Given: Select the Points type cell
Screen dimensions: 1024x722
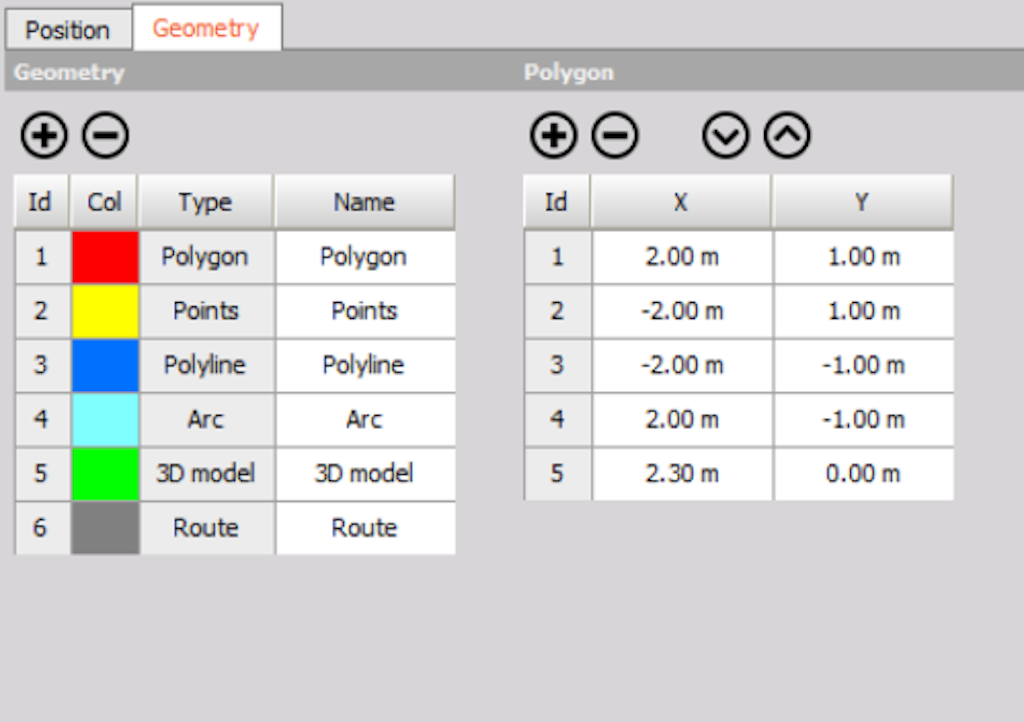Looking at the screenshot, I should pyautogui.click(x=206, y=311).
